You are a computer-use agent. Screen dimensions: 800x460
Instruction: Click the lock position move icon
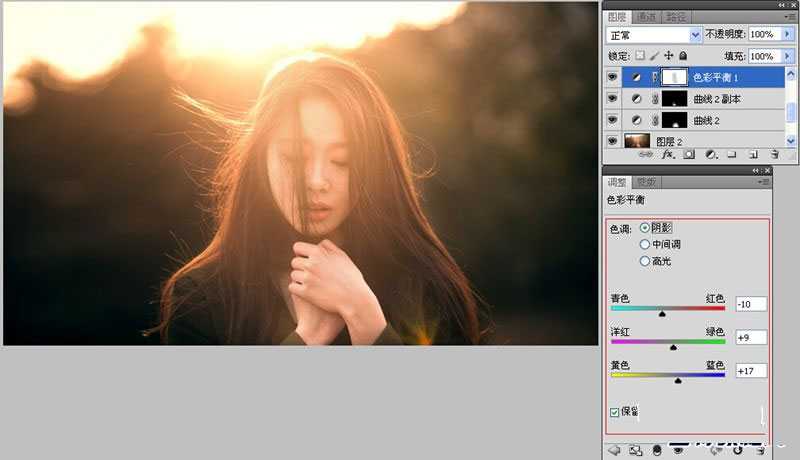coord(669,56)
